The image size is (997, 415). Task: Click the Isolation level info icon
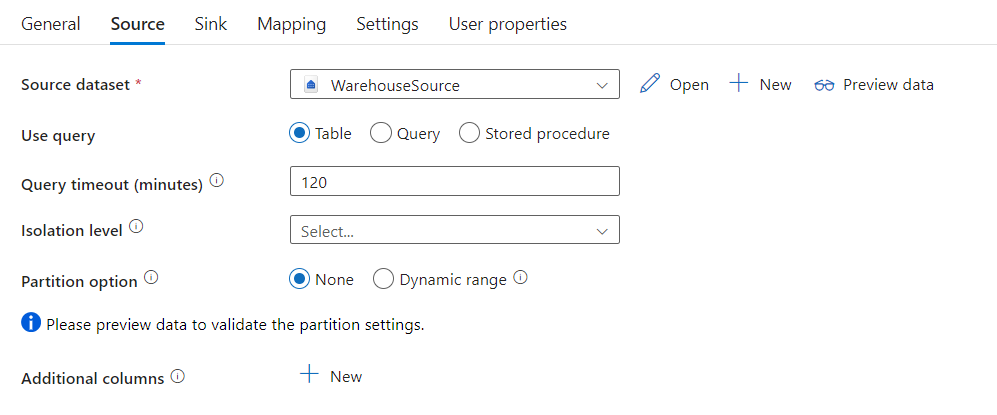point(136,228)
